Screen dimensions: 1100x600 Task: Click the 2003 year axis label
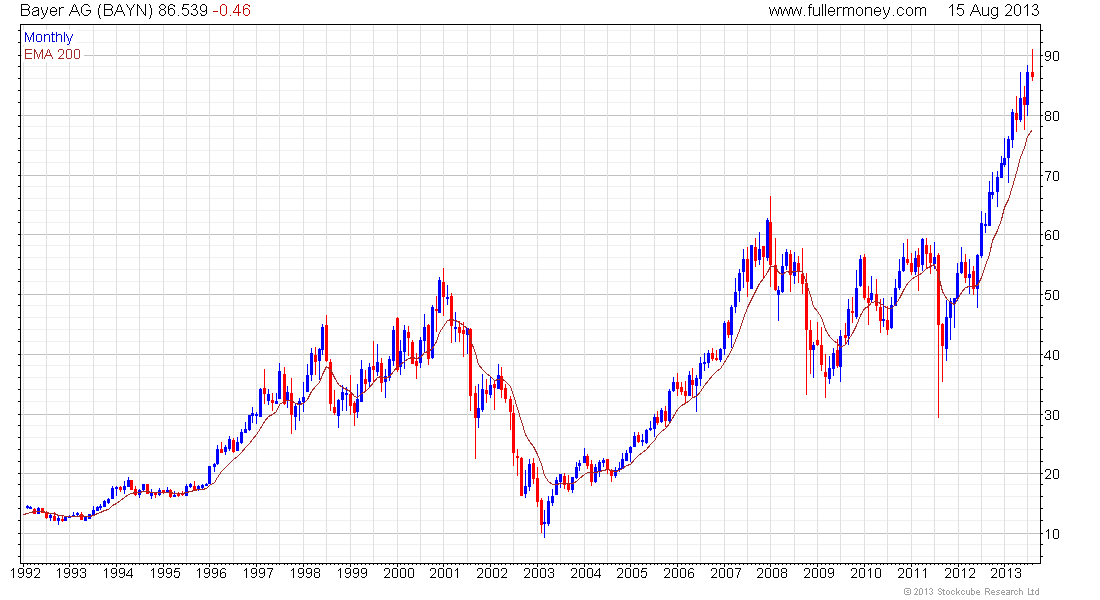(539, 573)
